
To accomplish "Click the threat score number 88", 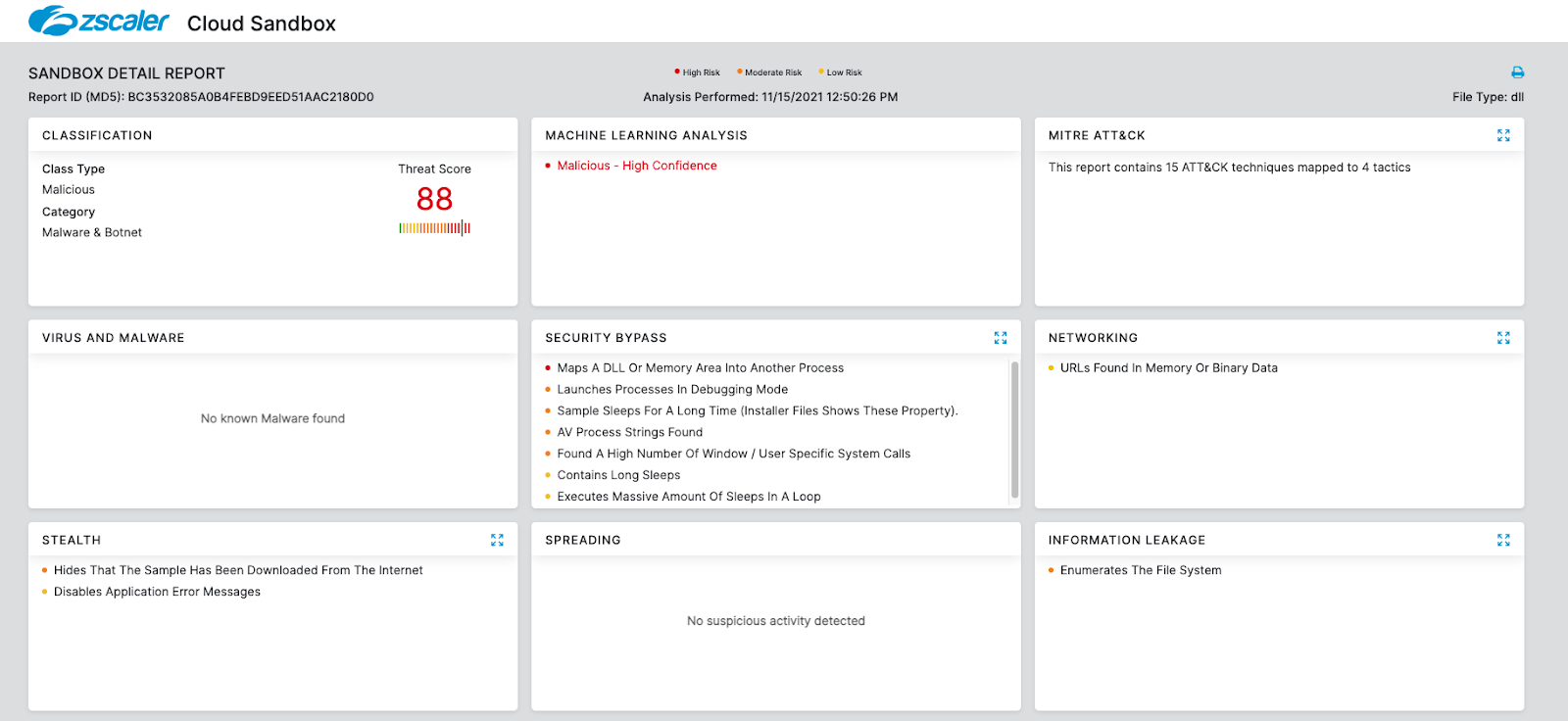I will click(x=434, y=199).
